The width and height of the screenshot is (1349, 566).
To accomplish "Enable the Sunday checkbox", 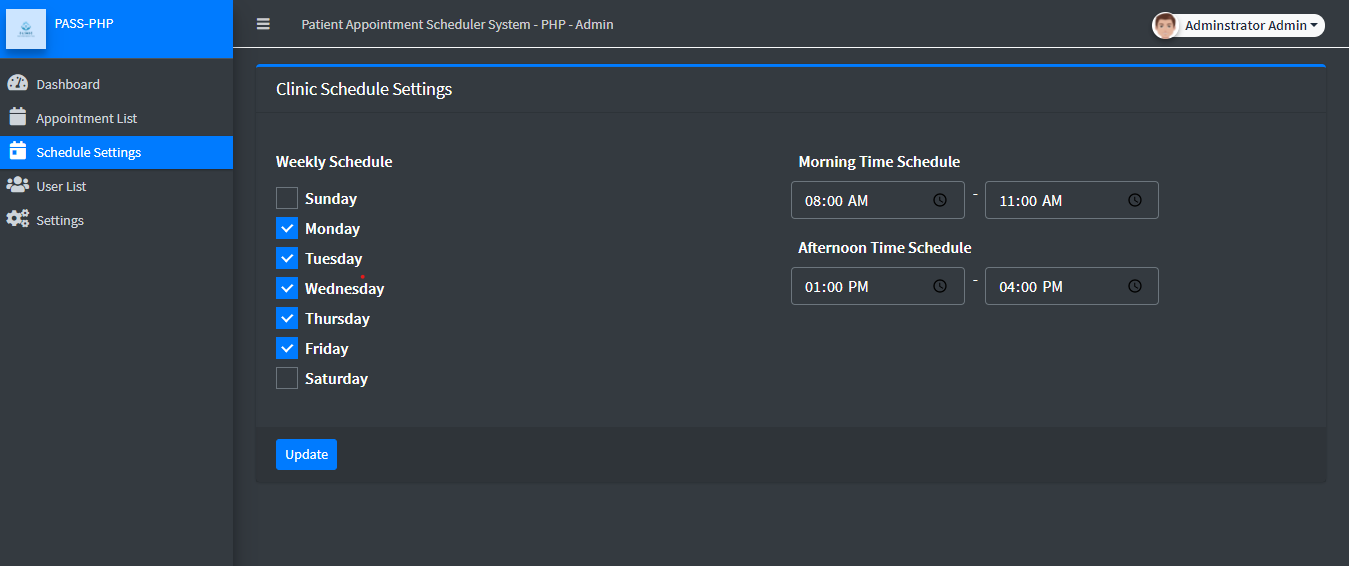I will pos(287,198).
